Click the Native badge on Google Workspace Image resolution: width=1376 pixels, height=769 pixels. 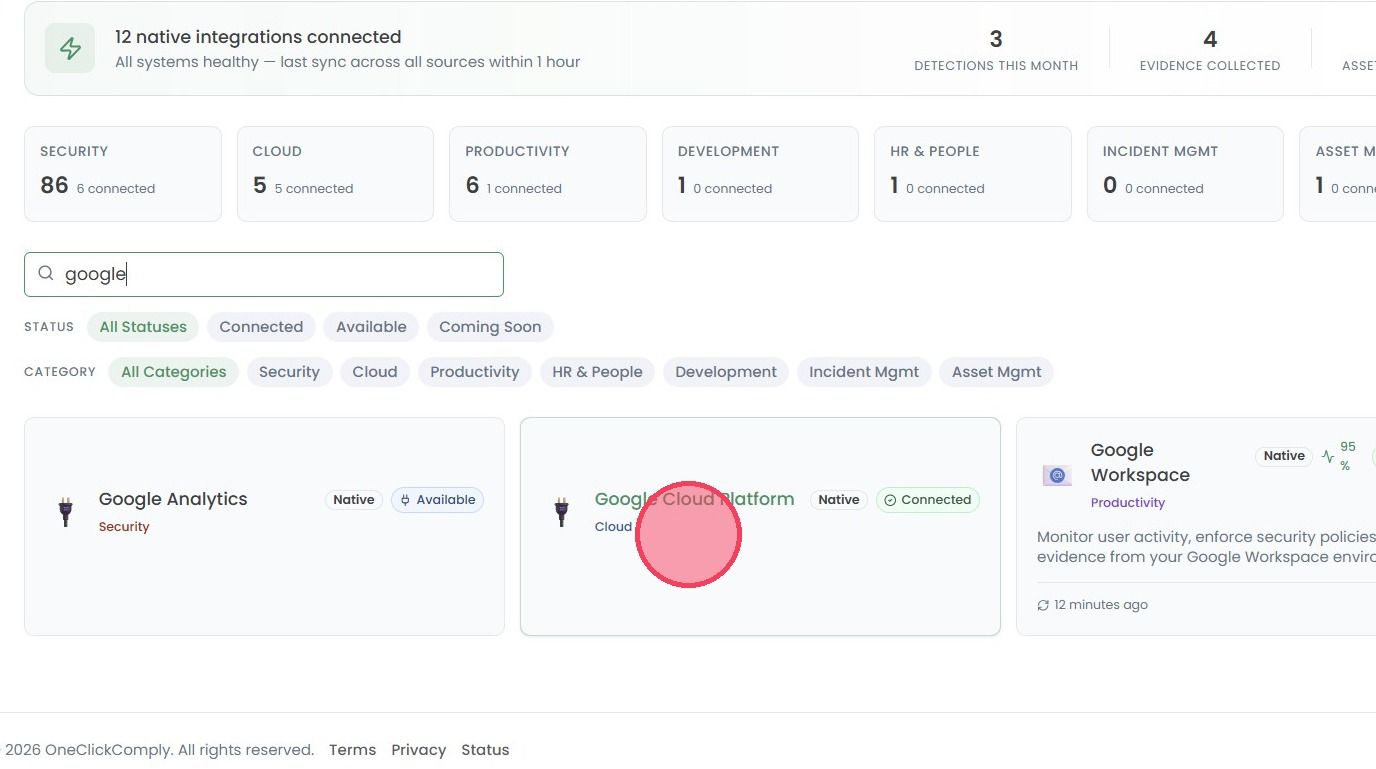pos(1284,456)
